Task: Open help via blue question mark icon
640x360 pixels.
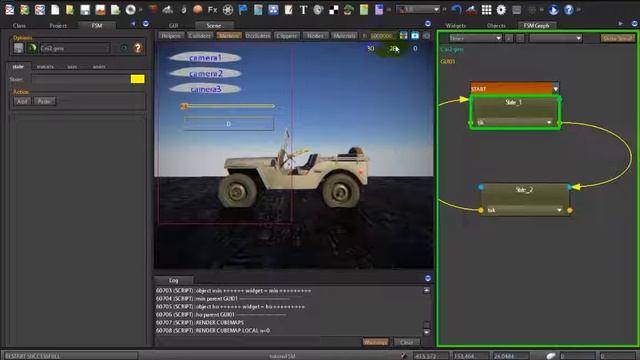Action: (569, 9)
